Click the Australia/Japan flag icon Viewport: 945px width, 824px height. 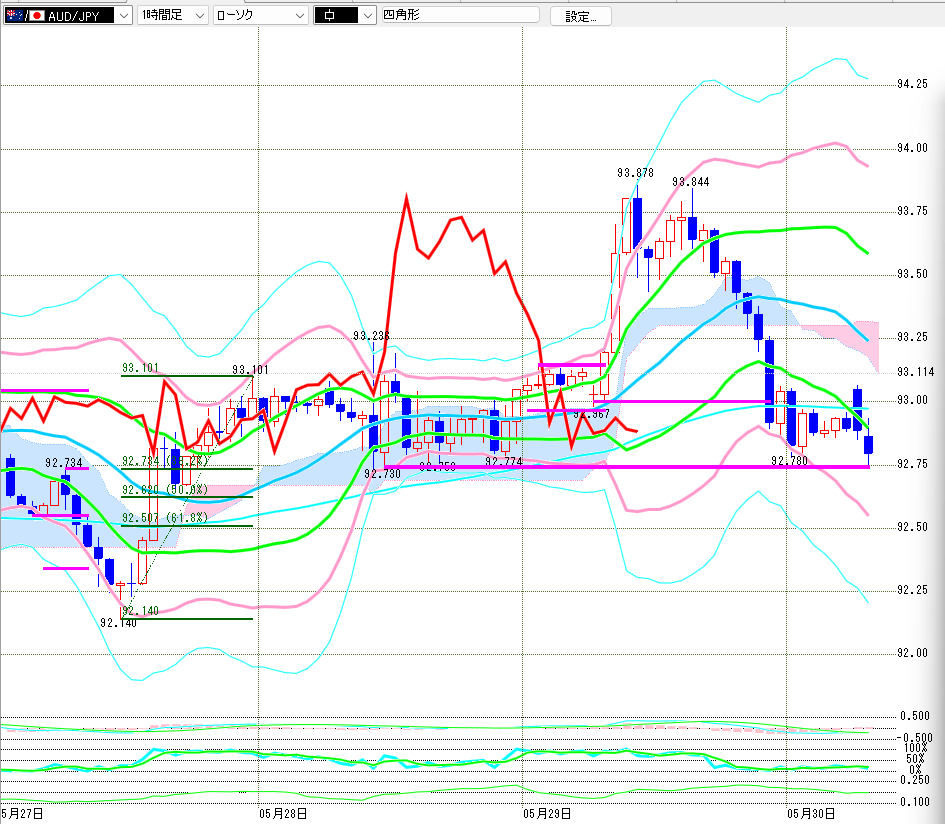click(x=25, y=16)
